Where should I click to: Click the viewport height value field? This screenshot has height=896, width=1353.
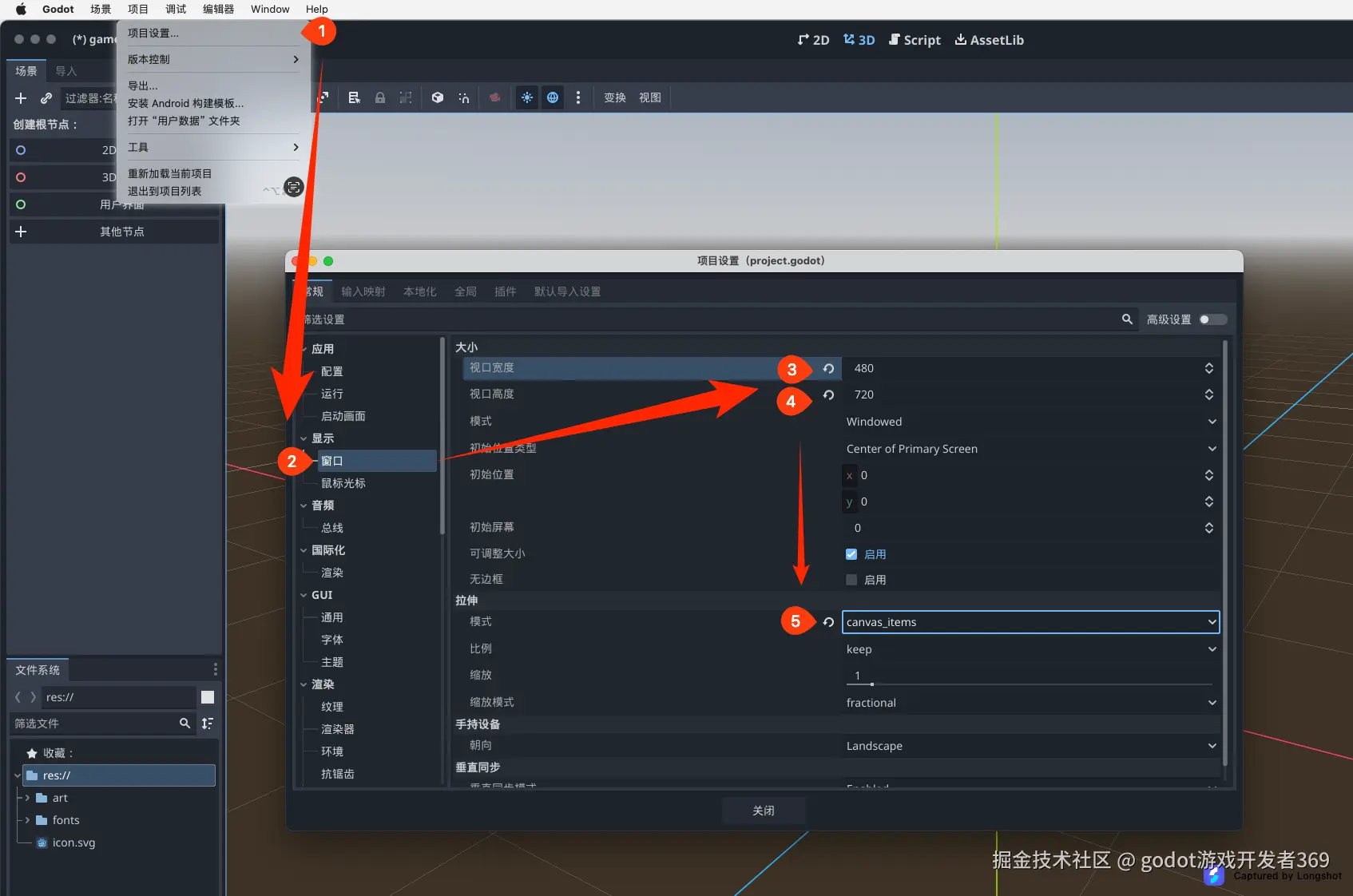tap(1031, 394)
